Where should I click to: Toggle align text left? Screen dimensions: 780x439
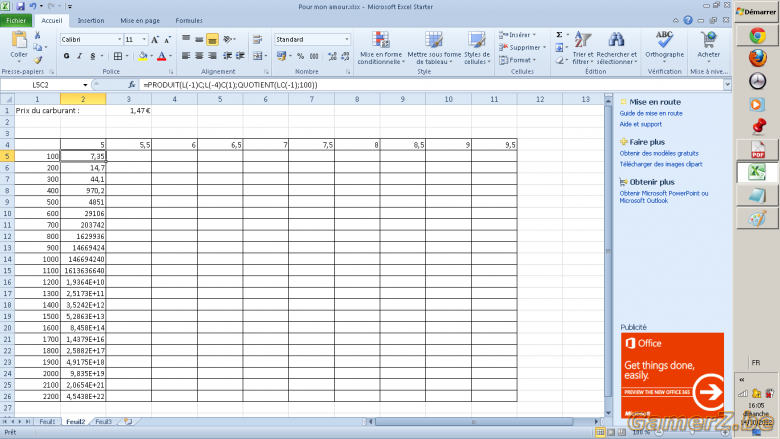[186, 56]
